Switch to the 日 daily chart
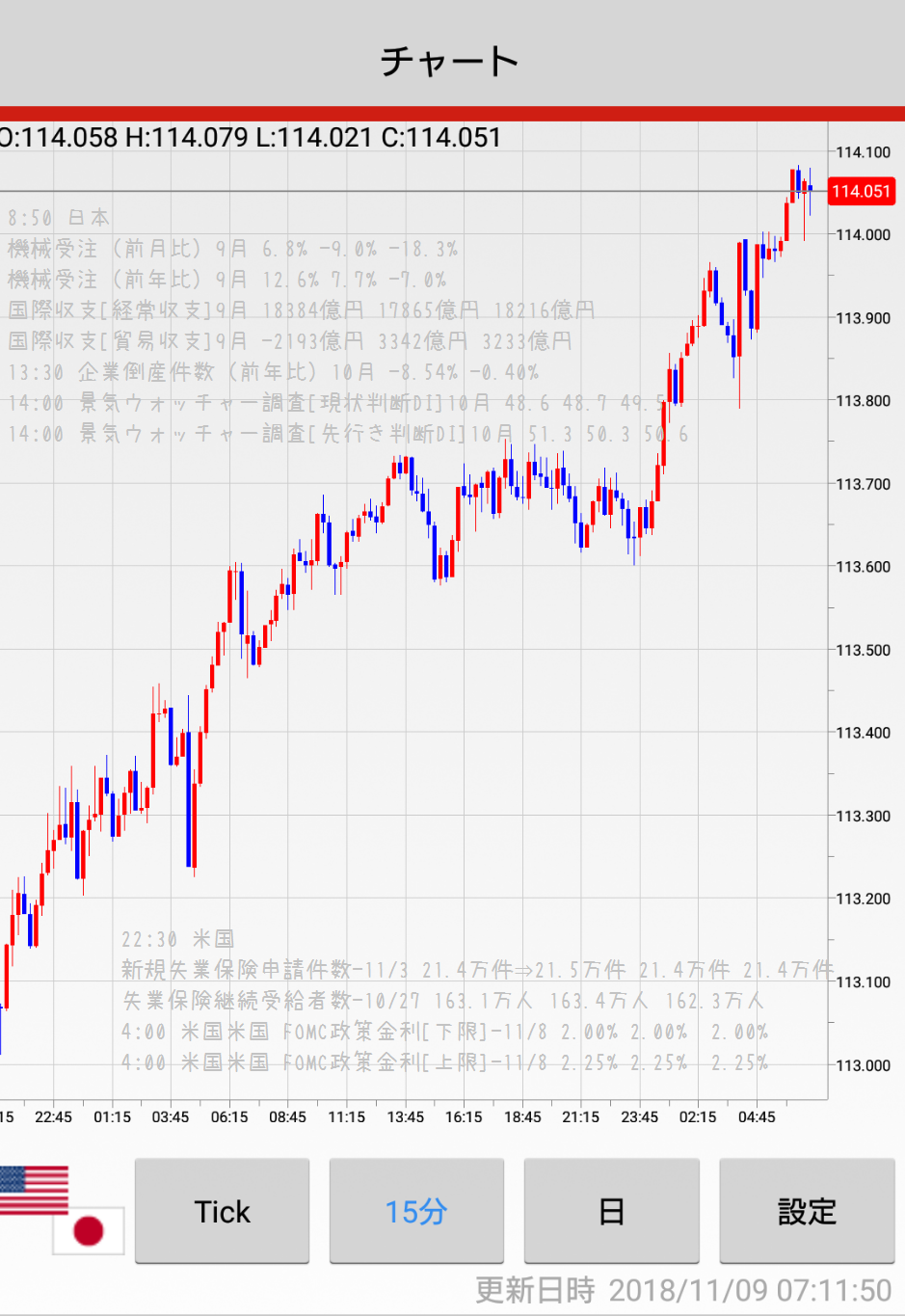This screenshot has height=1316, width=905. [x=611, y=1211]
